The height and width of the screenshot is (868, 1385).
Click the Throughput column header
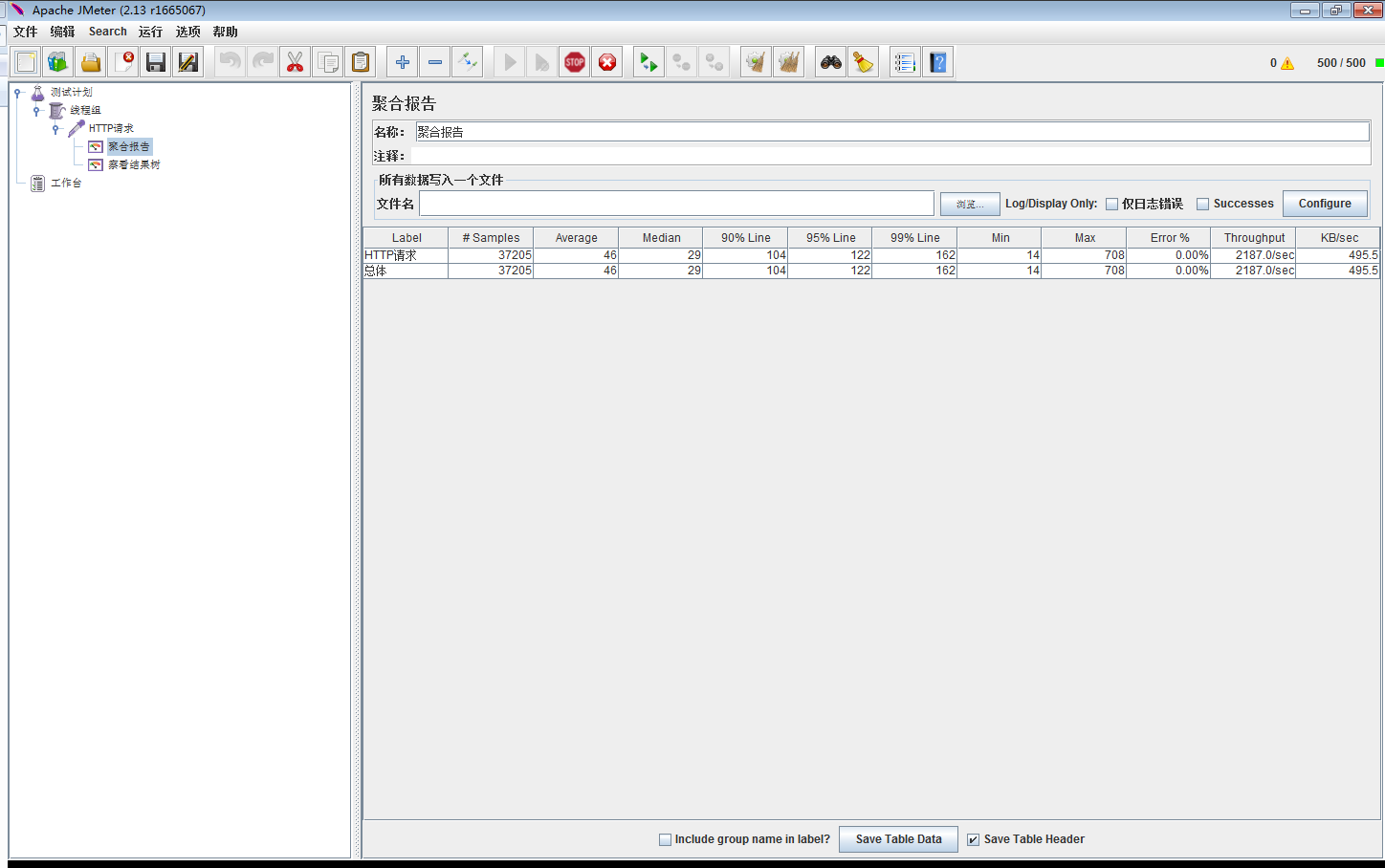click(x=1254, y=238)
